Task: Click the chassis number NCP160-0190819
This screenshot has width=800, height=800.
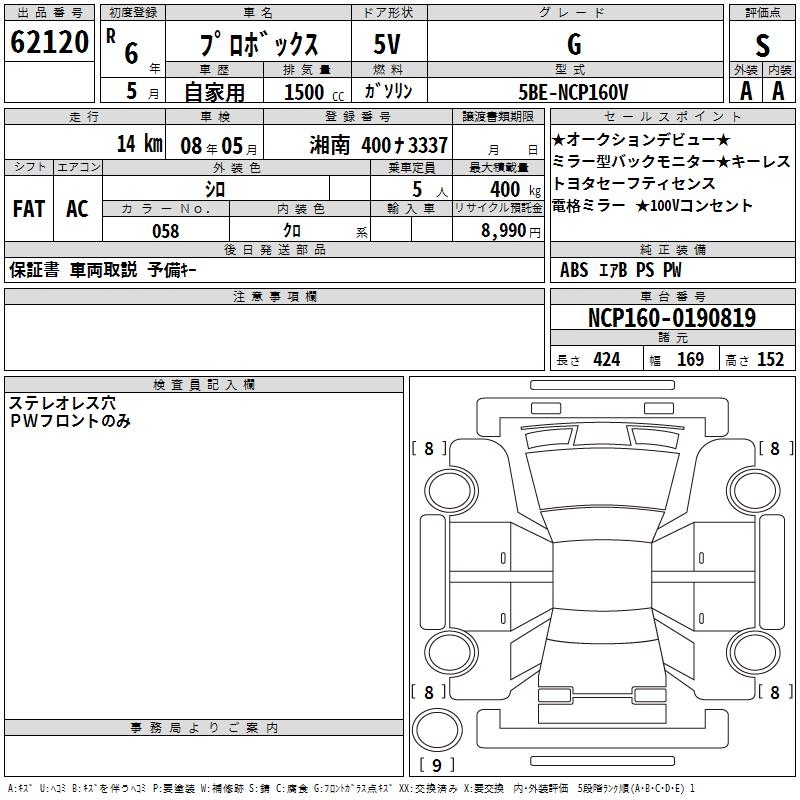Action: point(672,319)
